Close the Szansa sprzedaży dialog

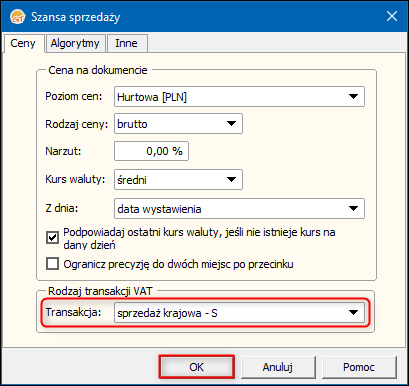click(x=392, y=16)
